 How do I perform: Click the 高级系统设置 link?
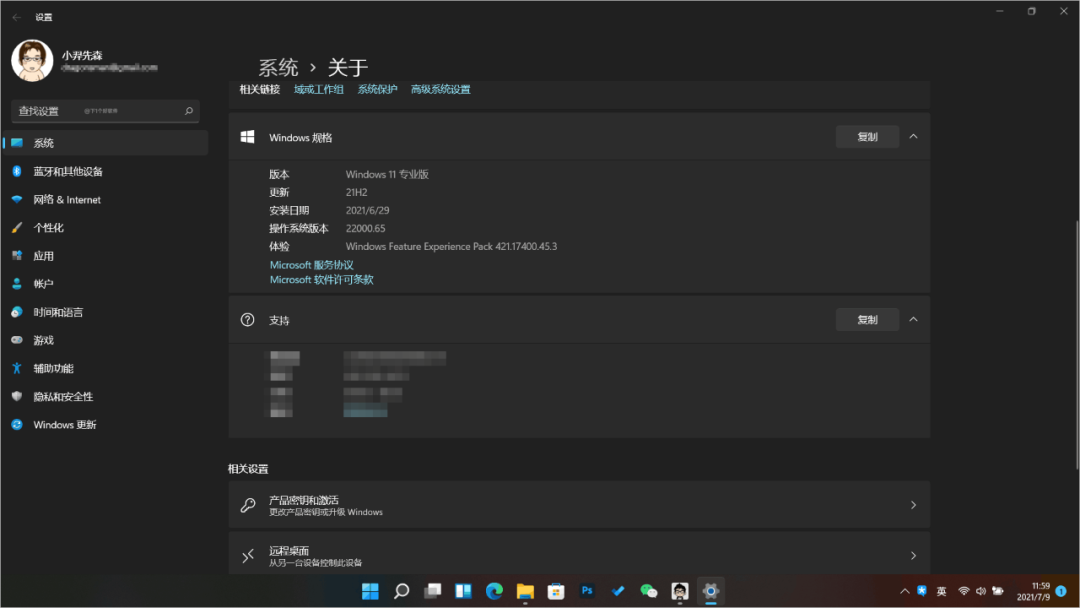click(x=440, y=89)
